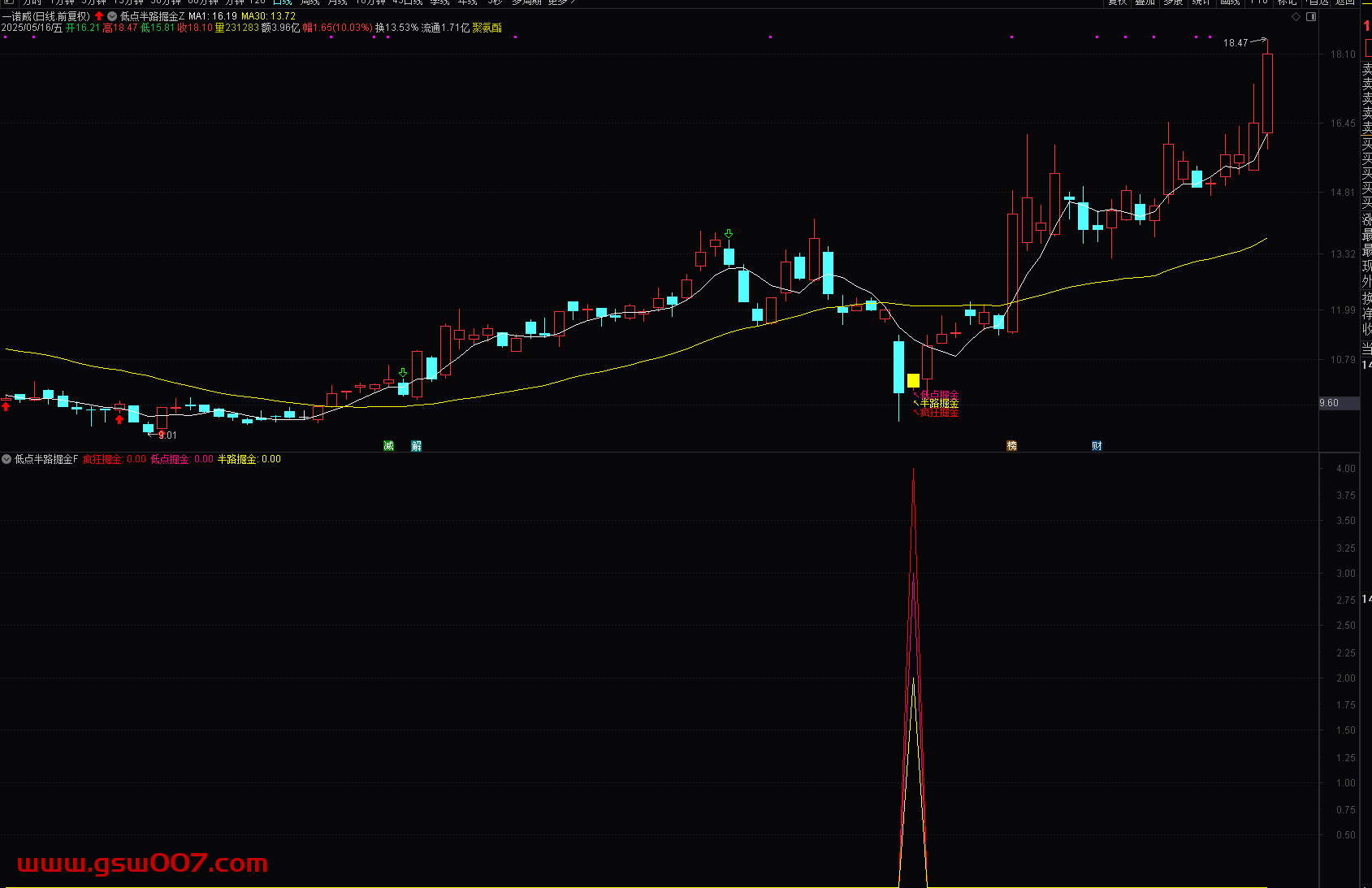
Task: Click the 量231283 volume value
Action: tap(237, 28)
